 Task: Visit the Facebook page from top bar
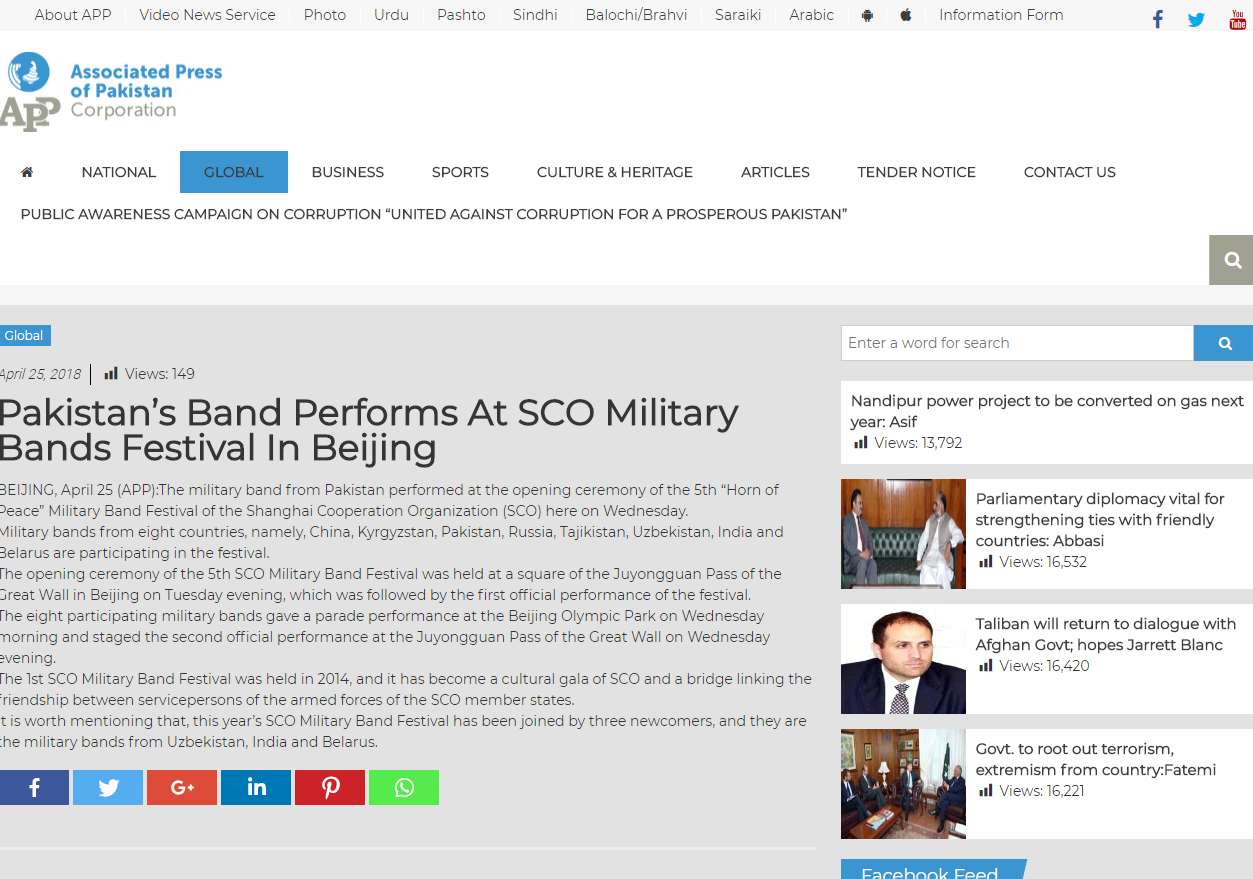1158,19
